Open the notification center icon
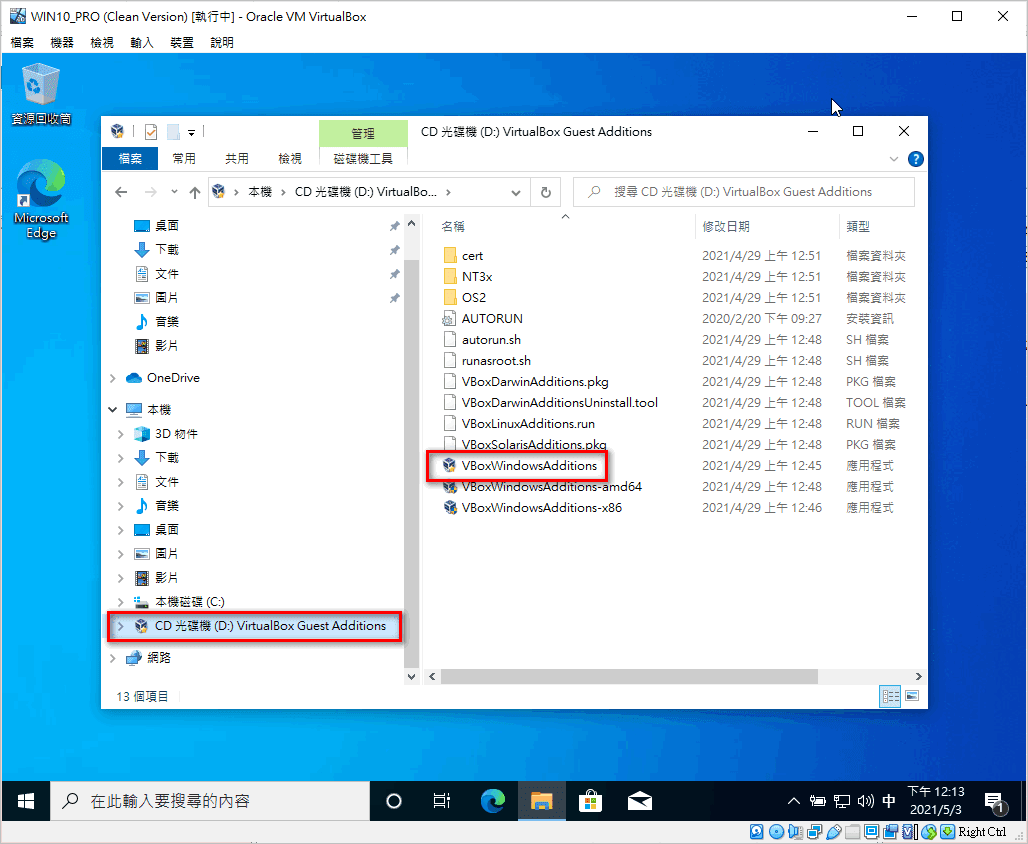This screenshot has width=1028, height=844. click(995, 801)
